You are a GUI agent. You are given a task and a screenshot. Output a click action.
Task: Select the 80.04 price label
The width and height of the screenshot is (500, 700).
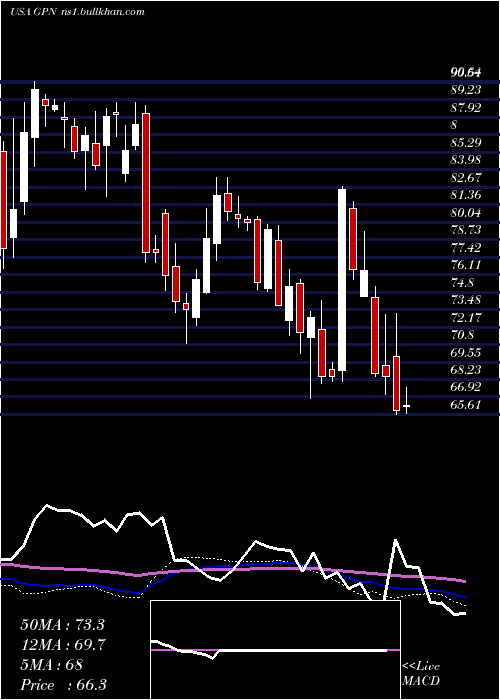tap(466, 212)
